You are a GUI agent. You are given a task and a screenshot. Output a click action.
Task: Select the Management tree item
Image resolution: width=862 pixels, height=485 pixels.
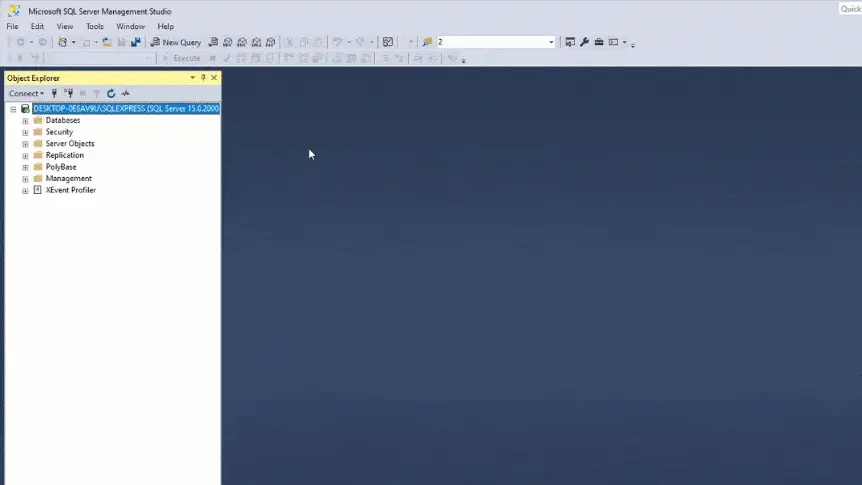pyautogui.click(x=69, y=178)
